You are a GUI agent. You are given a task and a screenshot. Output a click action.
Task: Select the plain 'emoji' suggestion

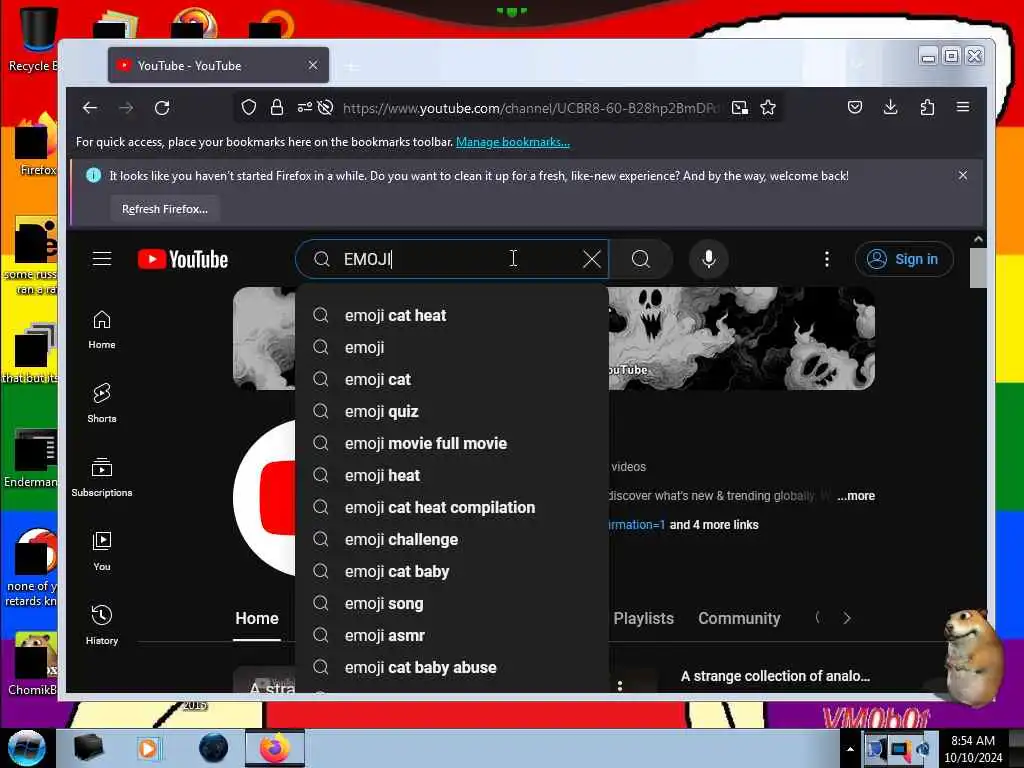452,347
